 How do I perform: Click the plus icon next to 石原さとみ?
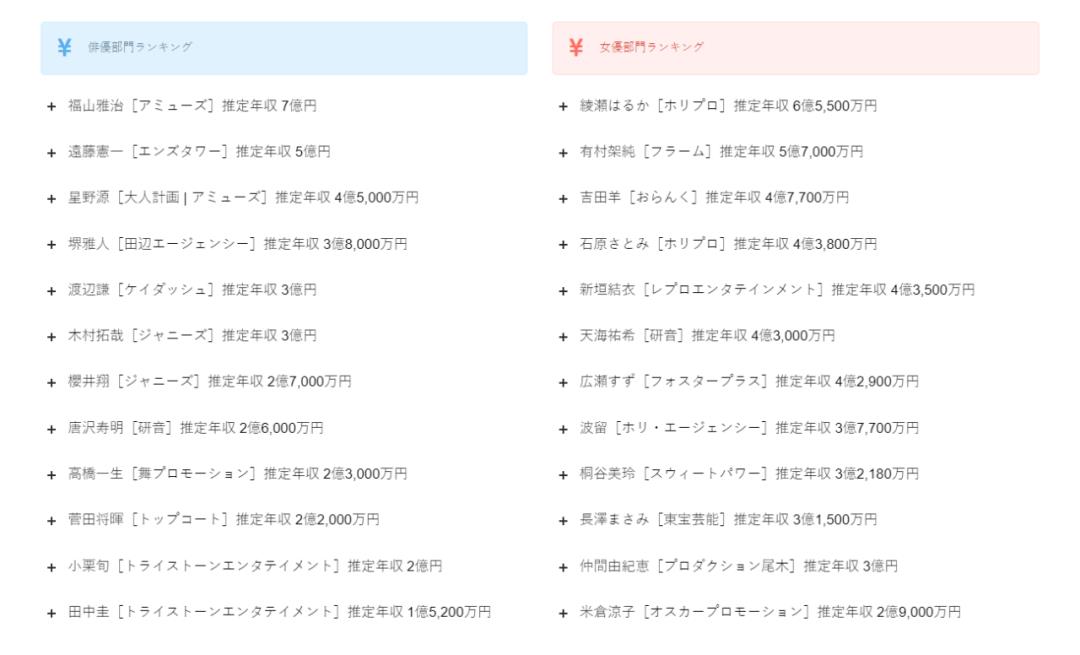click(563, 245)
